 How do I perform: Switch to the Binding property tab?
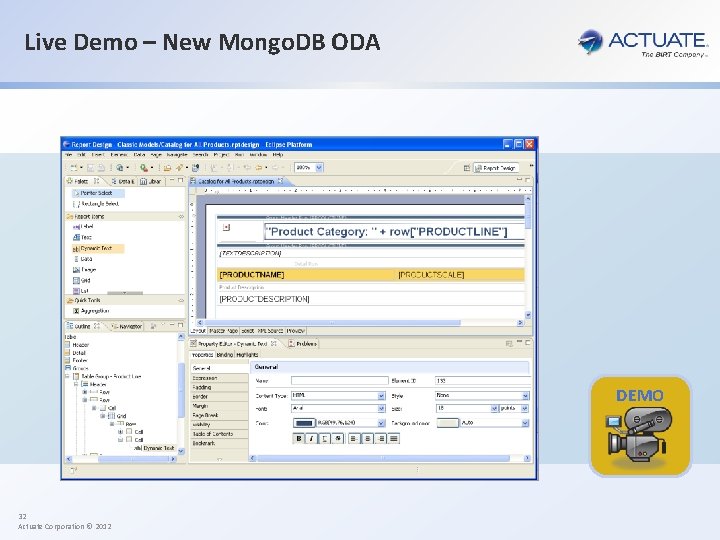(x=225, y=355)
